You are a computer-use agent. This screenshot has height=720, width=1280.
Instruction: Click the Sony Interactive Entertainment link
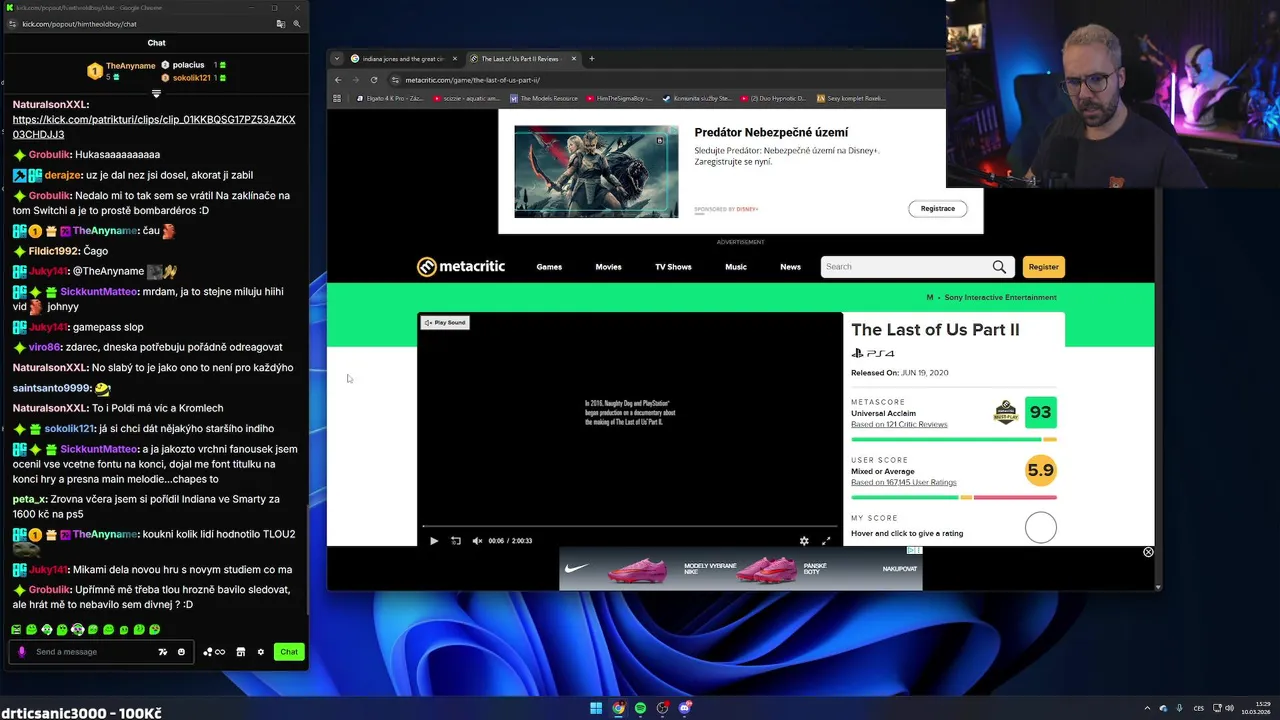pos(1000,297)
